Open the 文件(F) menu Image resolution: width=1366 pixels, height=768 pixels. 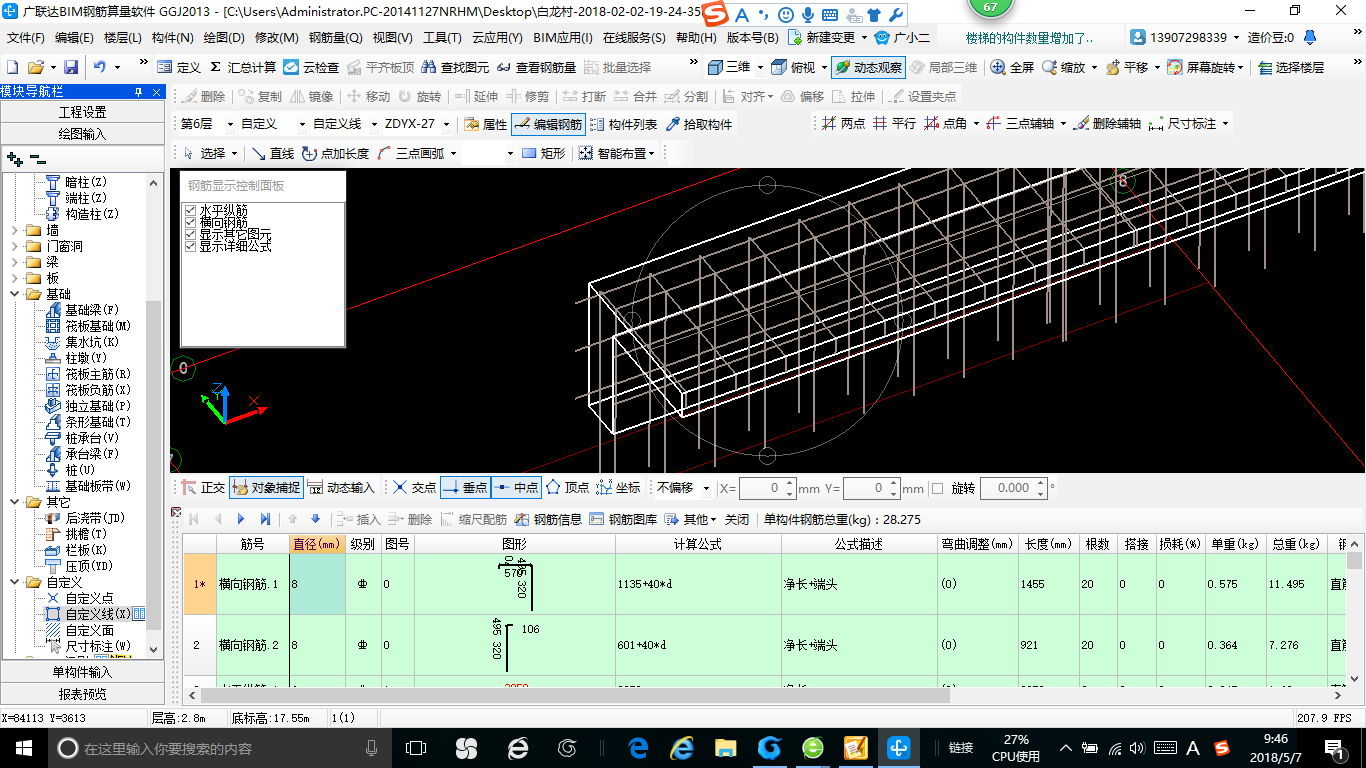pyautogui.click(x=26, y=38)
